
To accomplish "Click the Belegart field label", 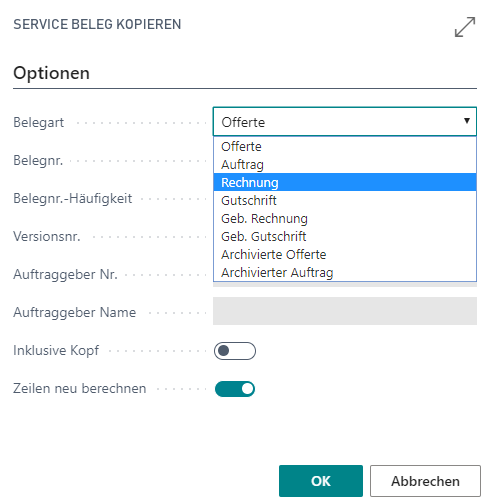I will point(38,122).
